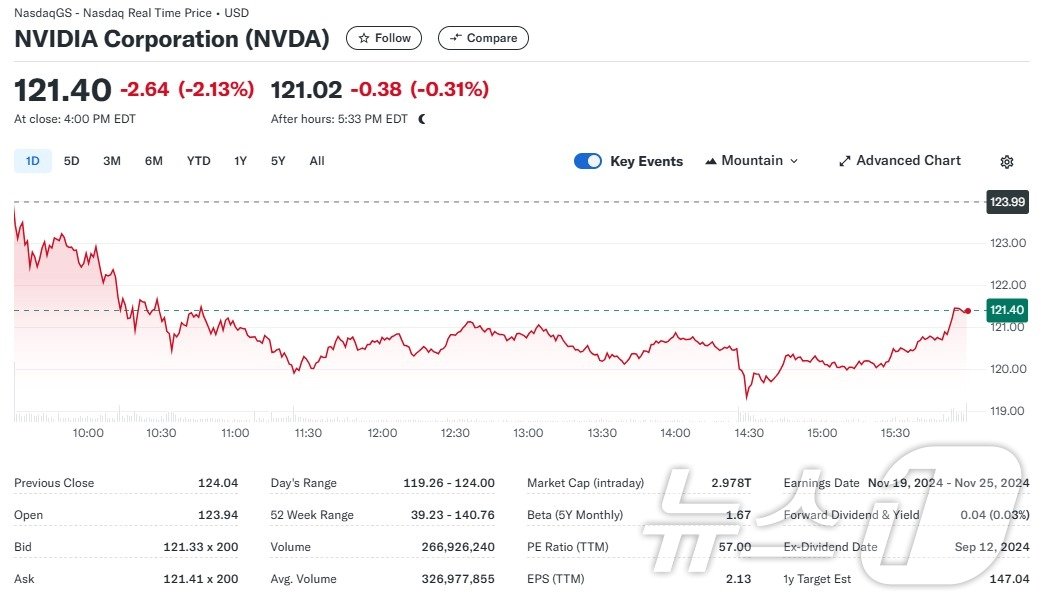This screenshot has height=604, width=1041.
Task: Click the 10:00 time axis label
Action: point(88,433)
